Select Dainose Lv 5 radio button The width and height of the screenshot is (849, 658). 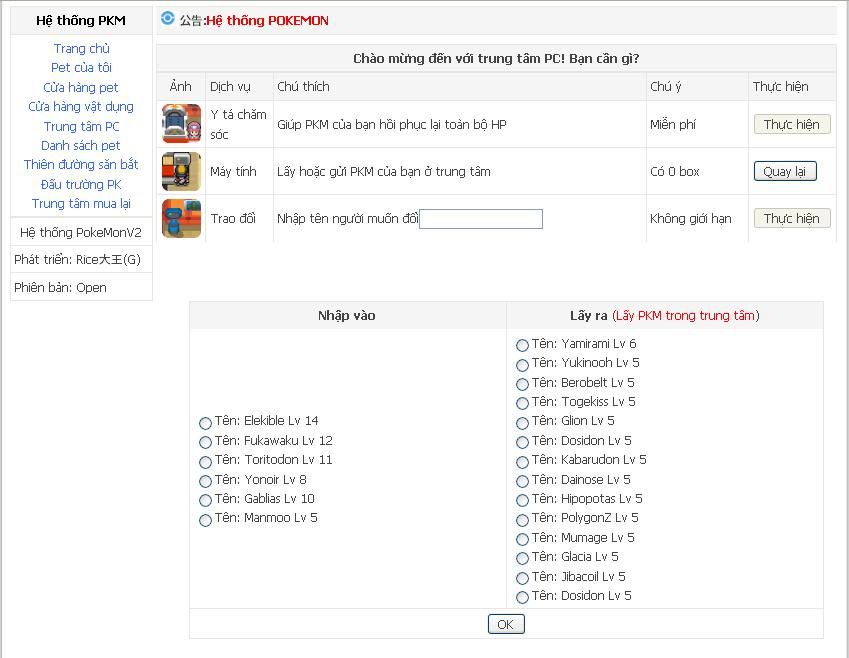(523, 481)
